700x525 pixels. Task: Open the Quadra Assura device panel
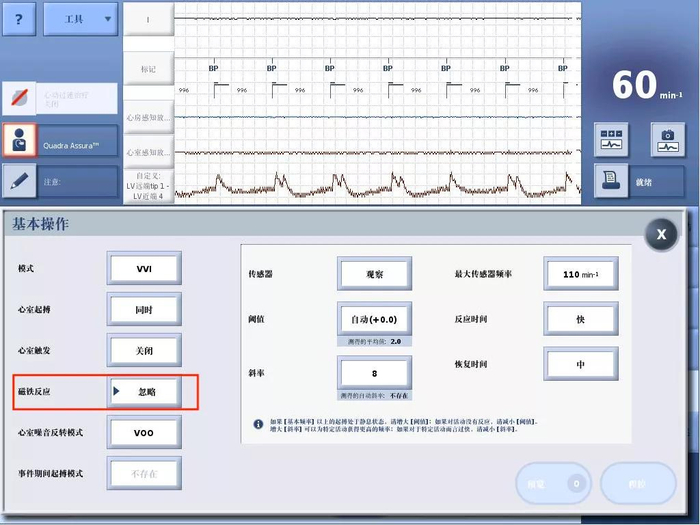click(77, 141)
